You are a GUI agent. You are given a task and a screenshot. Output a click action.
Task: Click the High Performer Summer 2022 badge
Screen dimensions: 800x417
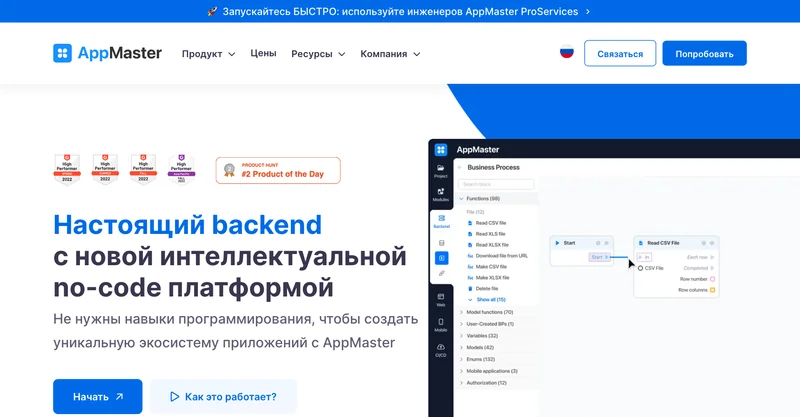[x=105, y=169]
